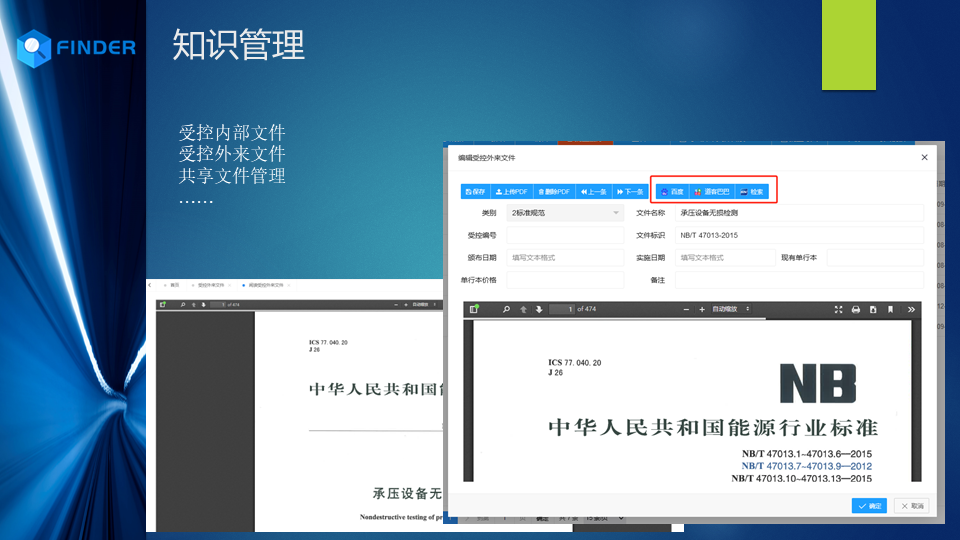The image size is (960, 540).
Task: Expand the PDF viewer's more tools chevron
Action: tap(911, 310)
